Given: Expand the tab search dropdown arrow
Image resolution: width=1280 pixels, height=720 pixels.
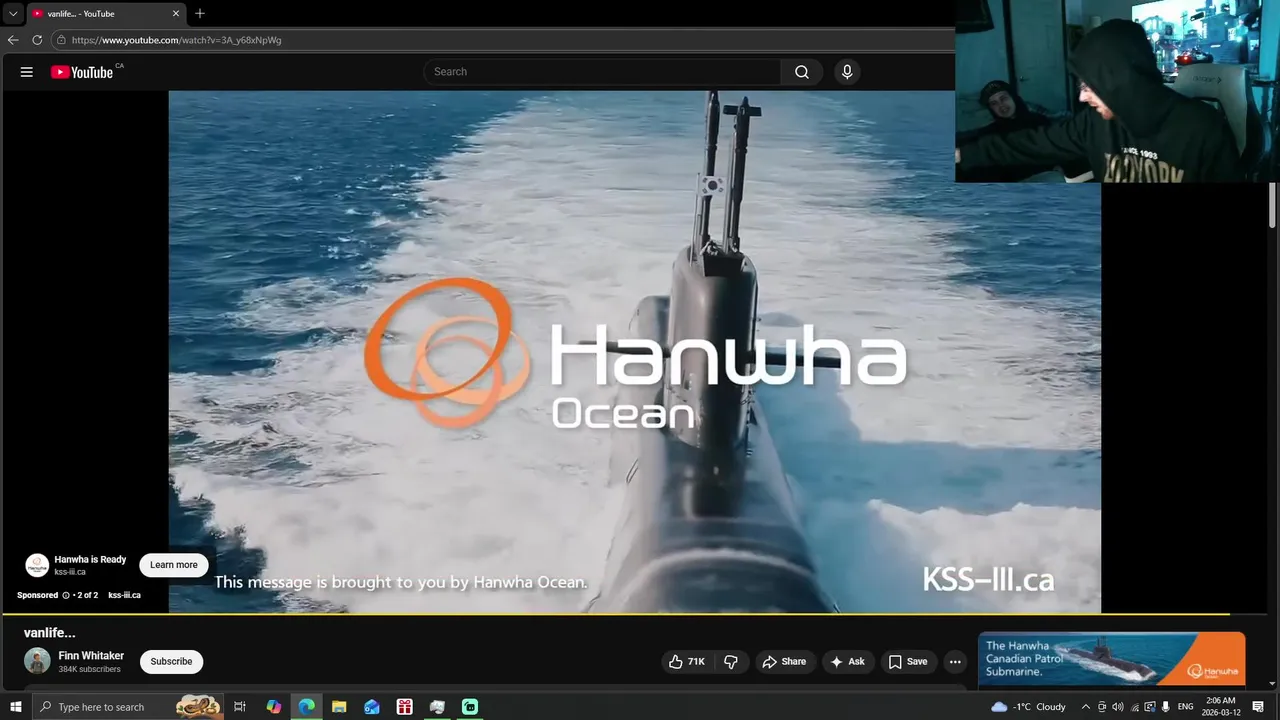Looking at the screenshot, I should [13, 14].
